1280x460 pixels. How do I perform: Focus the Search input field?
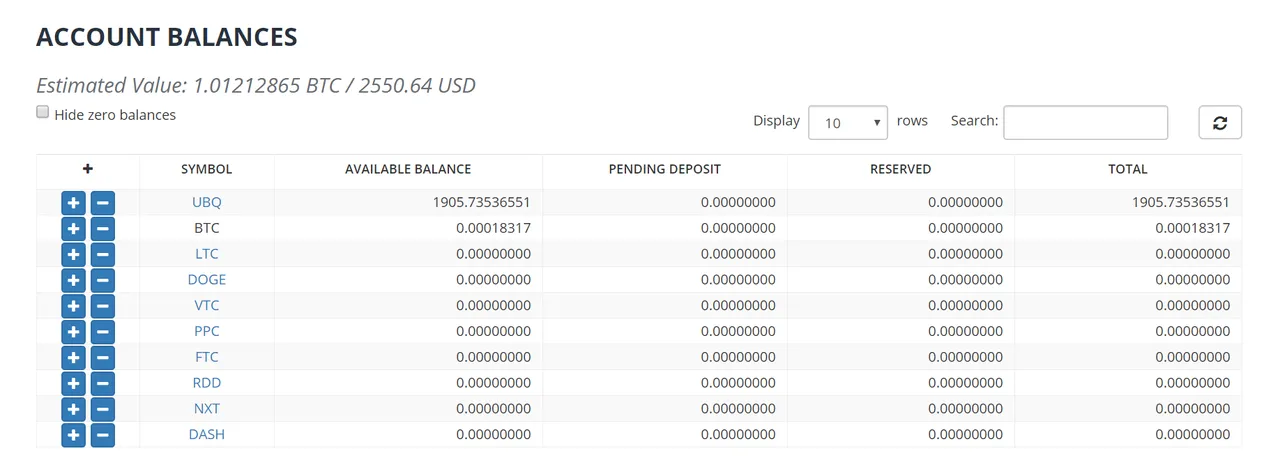1085,122
